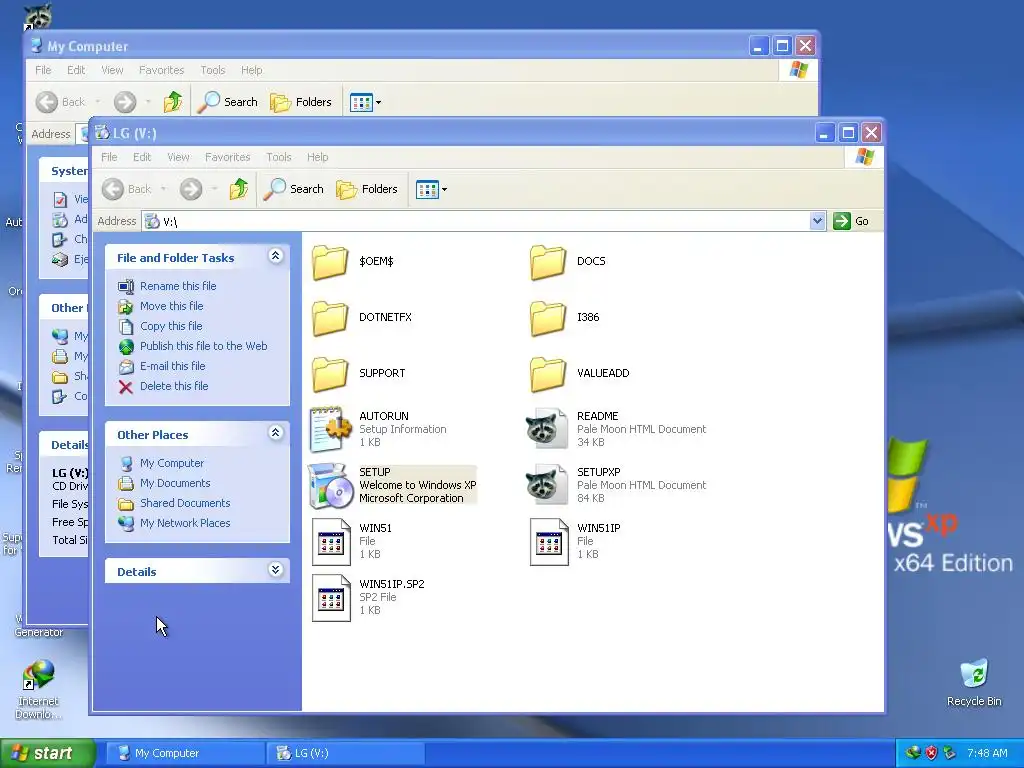
Task: Open Views dropdown in LG (V:) toolbar
Action: click(x=432, y=189)
